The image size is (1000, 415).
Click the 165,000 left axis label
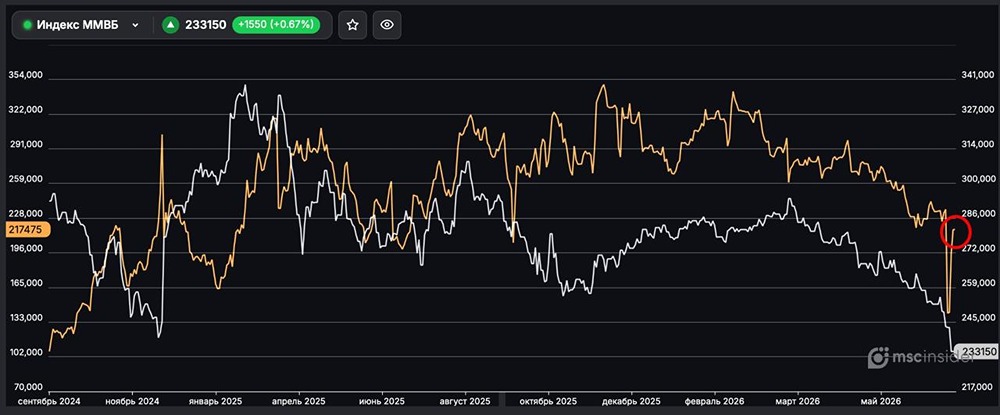click(x=26, y=284)
